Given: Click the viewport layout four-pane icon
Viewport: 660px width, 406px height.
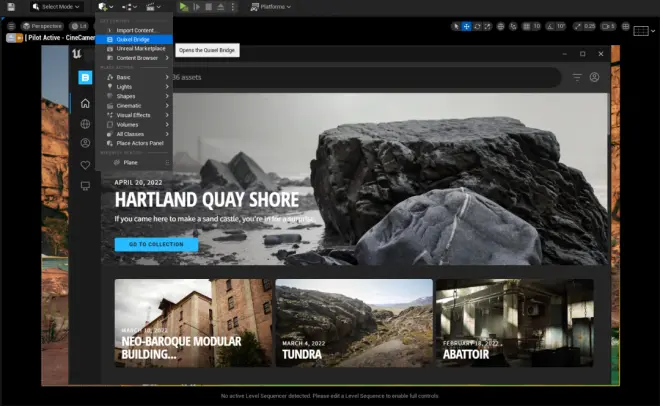Looking at the screenshot, I should [626, 27].
